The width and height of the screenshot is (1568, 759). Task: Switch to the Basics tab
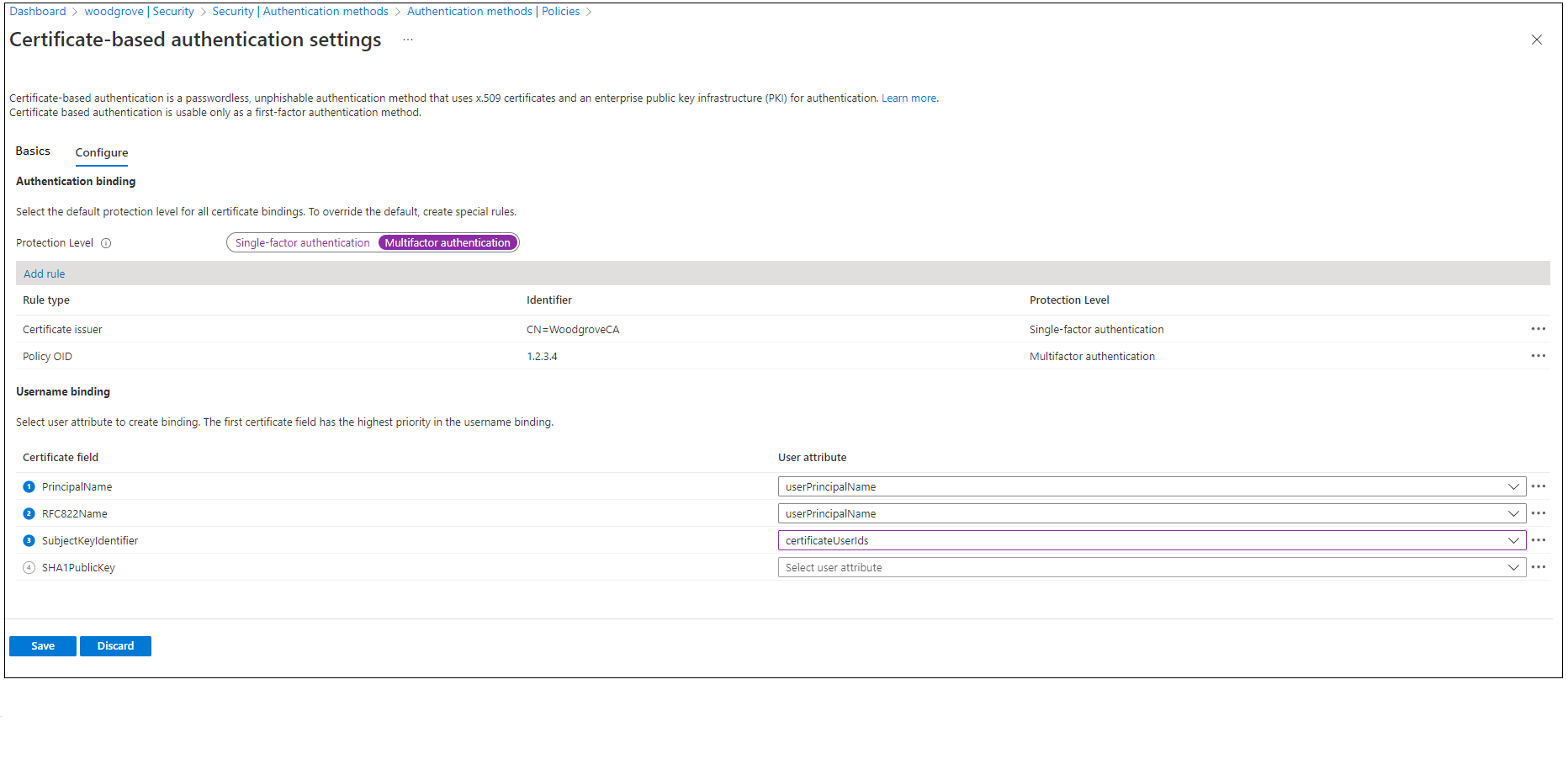(33, 151)
